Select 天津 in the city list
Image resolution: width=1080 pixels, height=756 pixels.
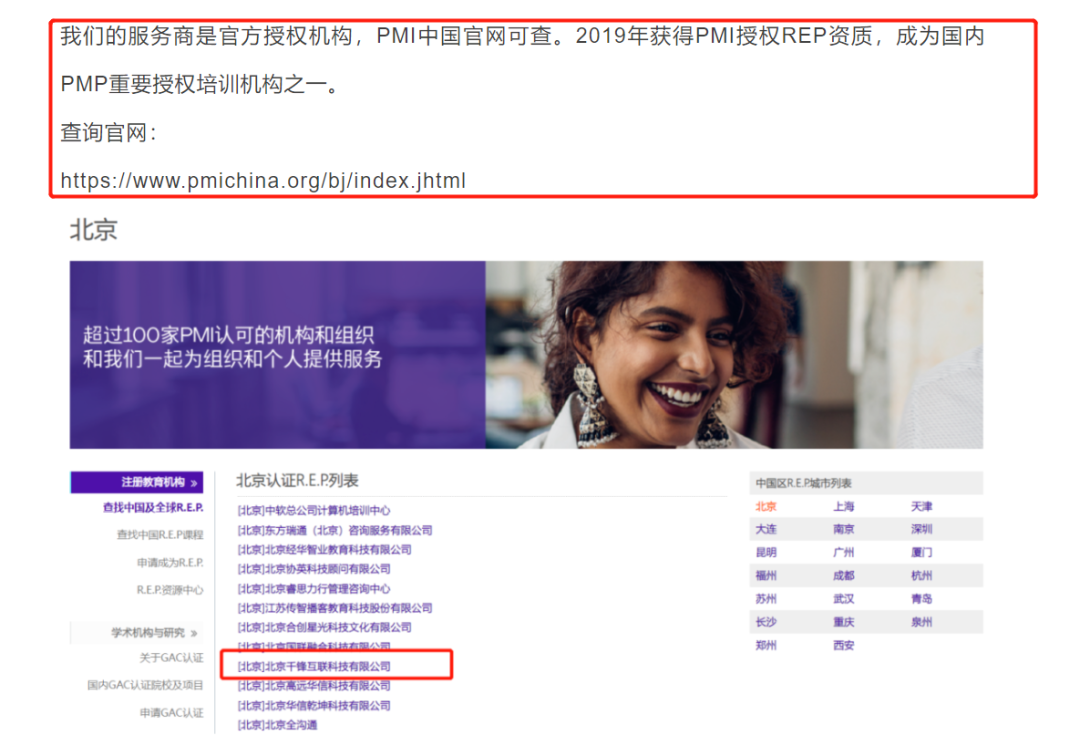(x=922, y=506)
